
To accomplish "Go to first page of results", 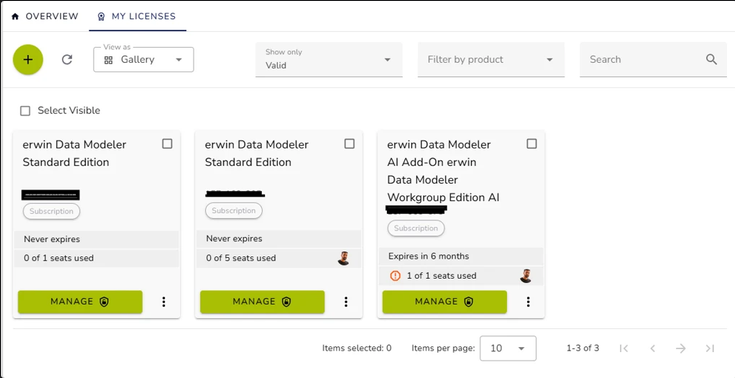I will tap(623, 348).
